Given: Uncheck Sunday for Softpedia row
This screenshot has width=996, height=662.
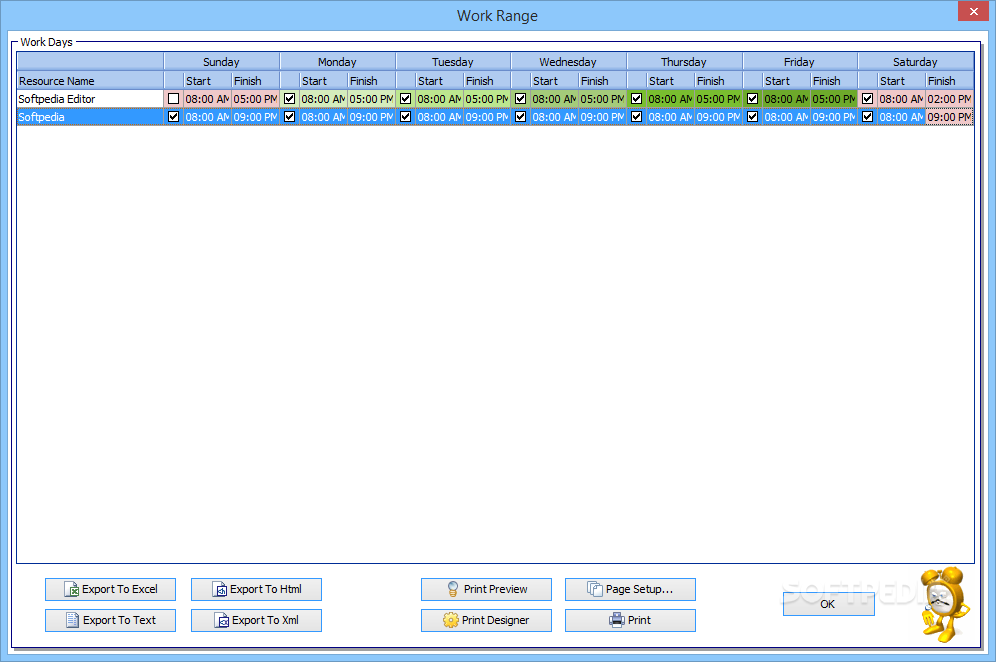Looking at the screenshot, I should pos(173,117).
